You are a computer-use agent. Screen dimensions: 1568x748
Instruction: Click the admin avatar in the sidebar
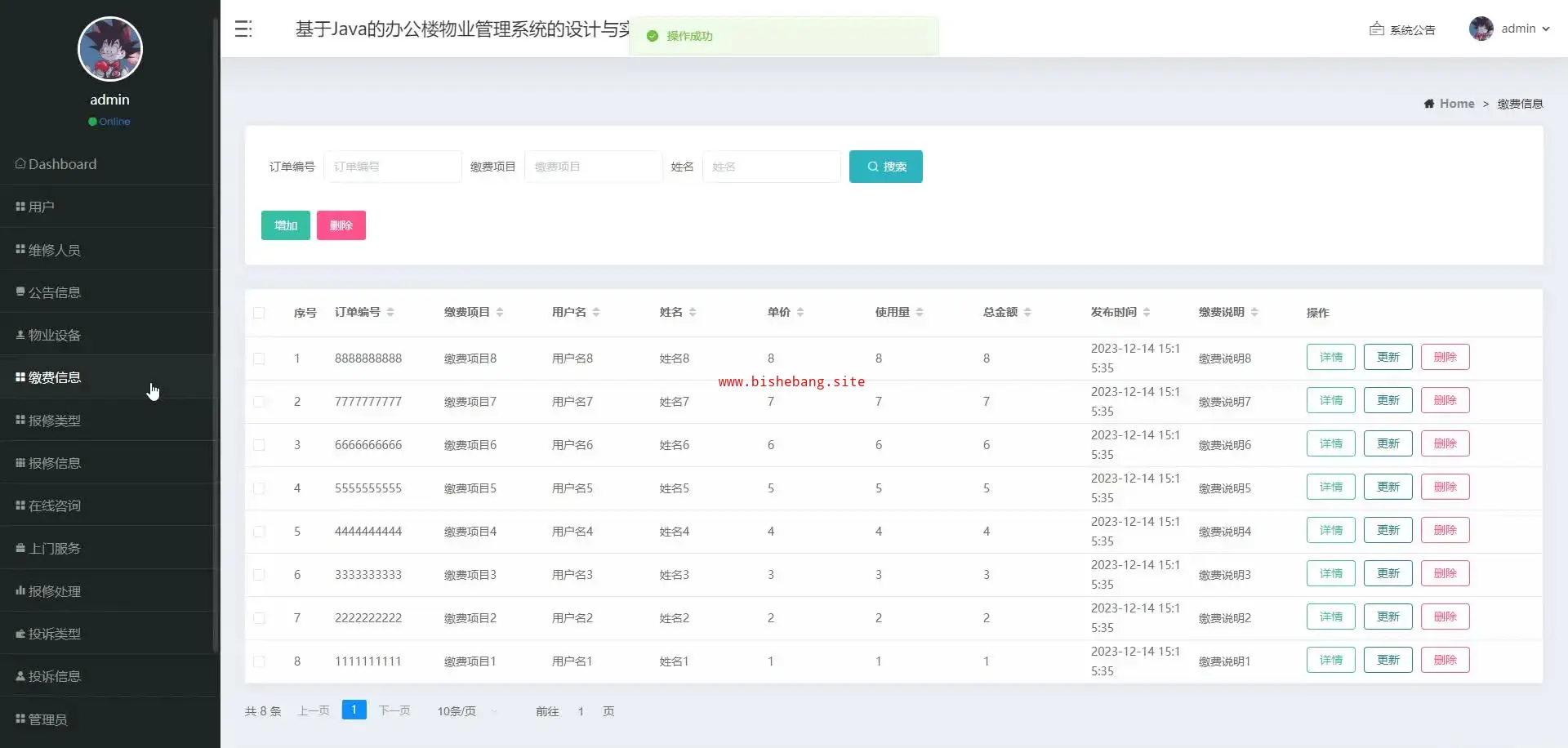coord(110,49)
